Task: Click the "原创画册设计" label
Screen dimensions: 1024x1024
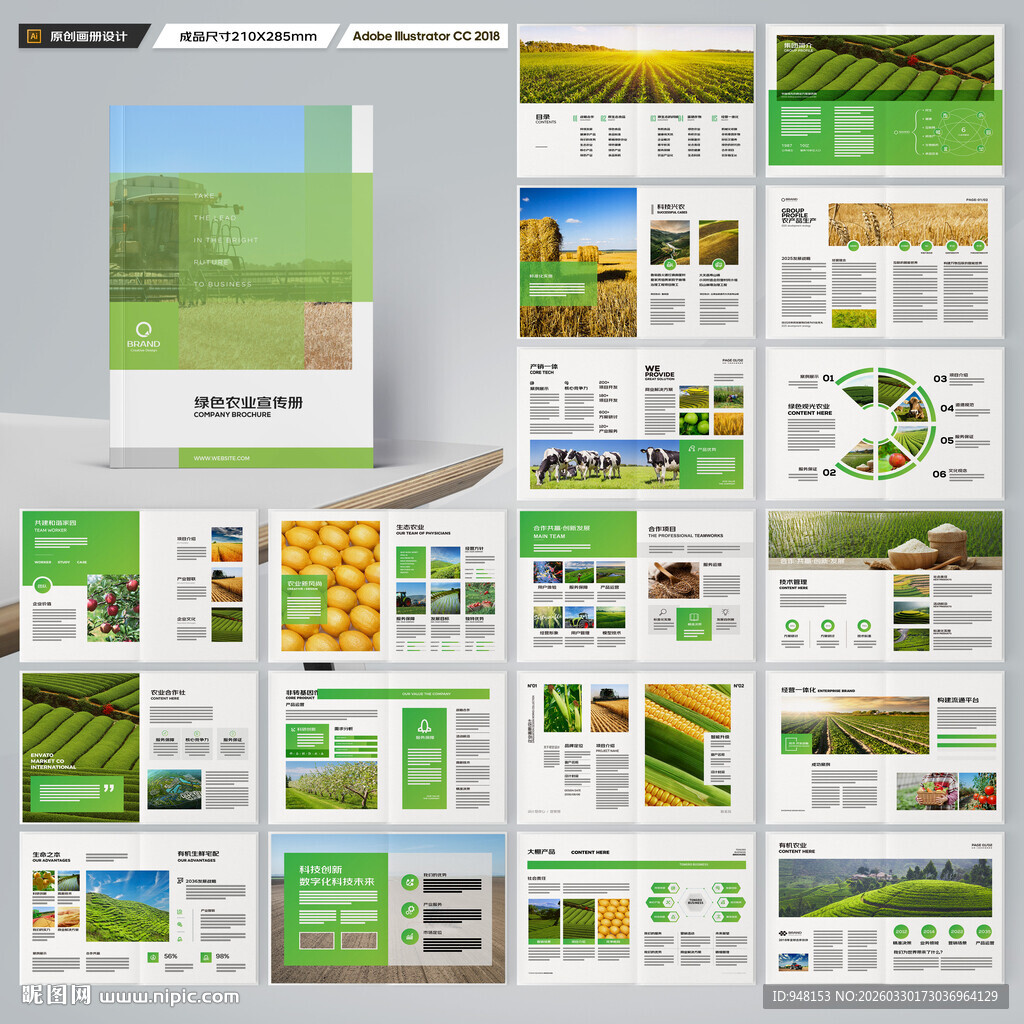Action: [x=88, y=36]
